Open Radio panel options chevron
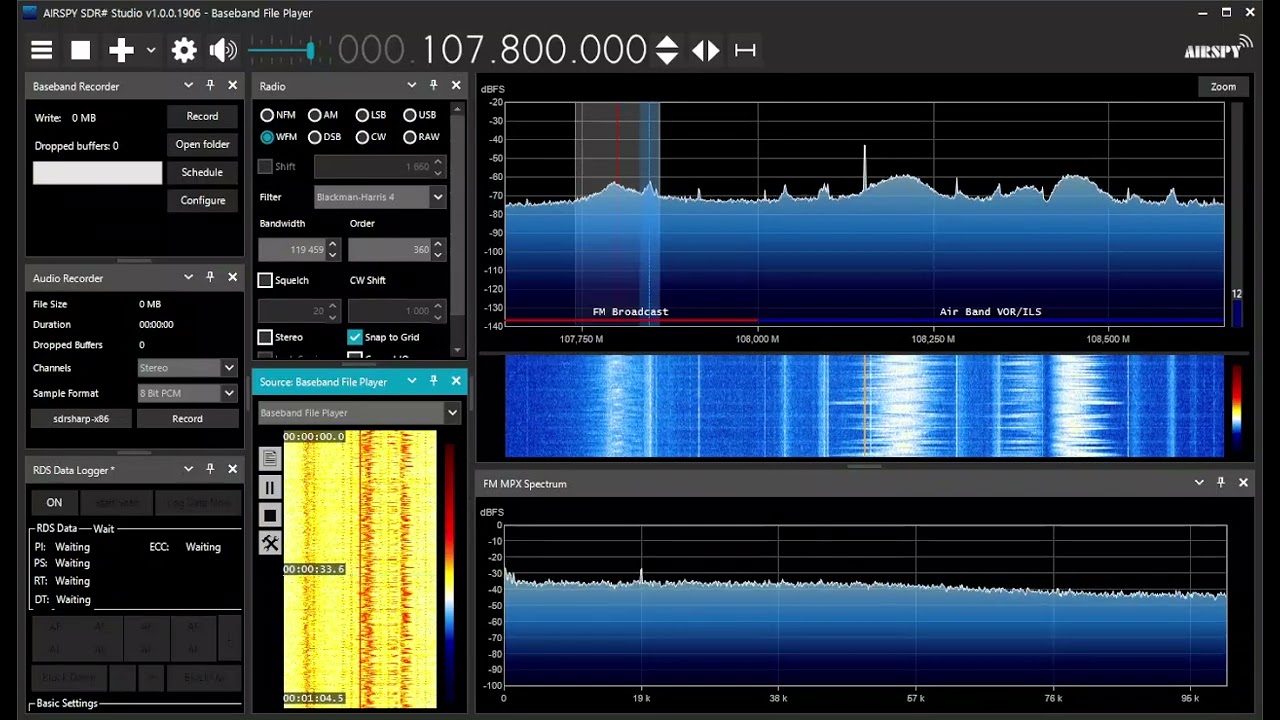The height and width of the screenshot is (720, 1280). click(x=411, y=86)
